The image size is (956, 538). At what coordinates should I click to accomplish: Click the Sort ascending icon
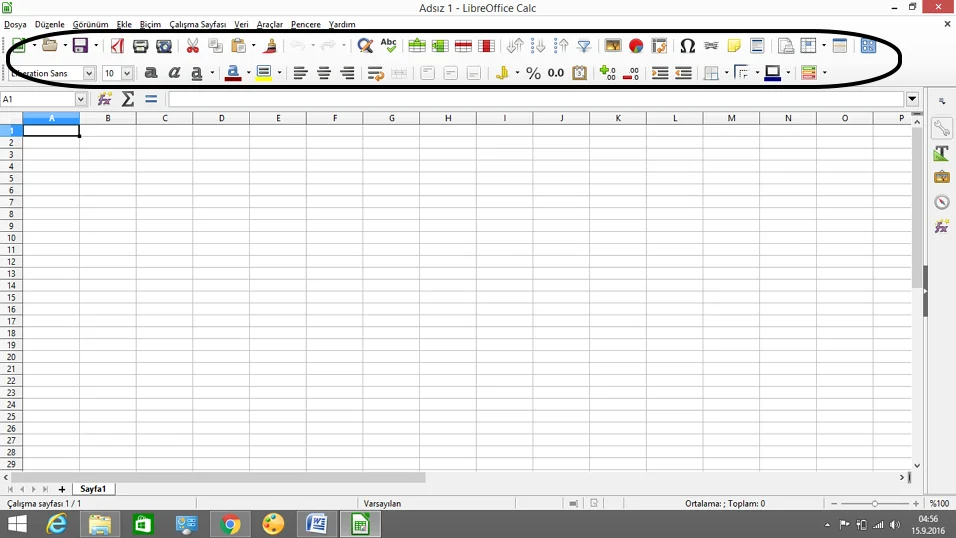[538, 45]
